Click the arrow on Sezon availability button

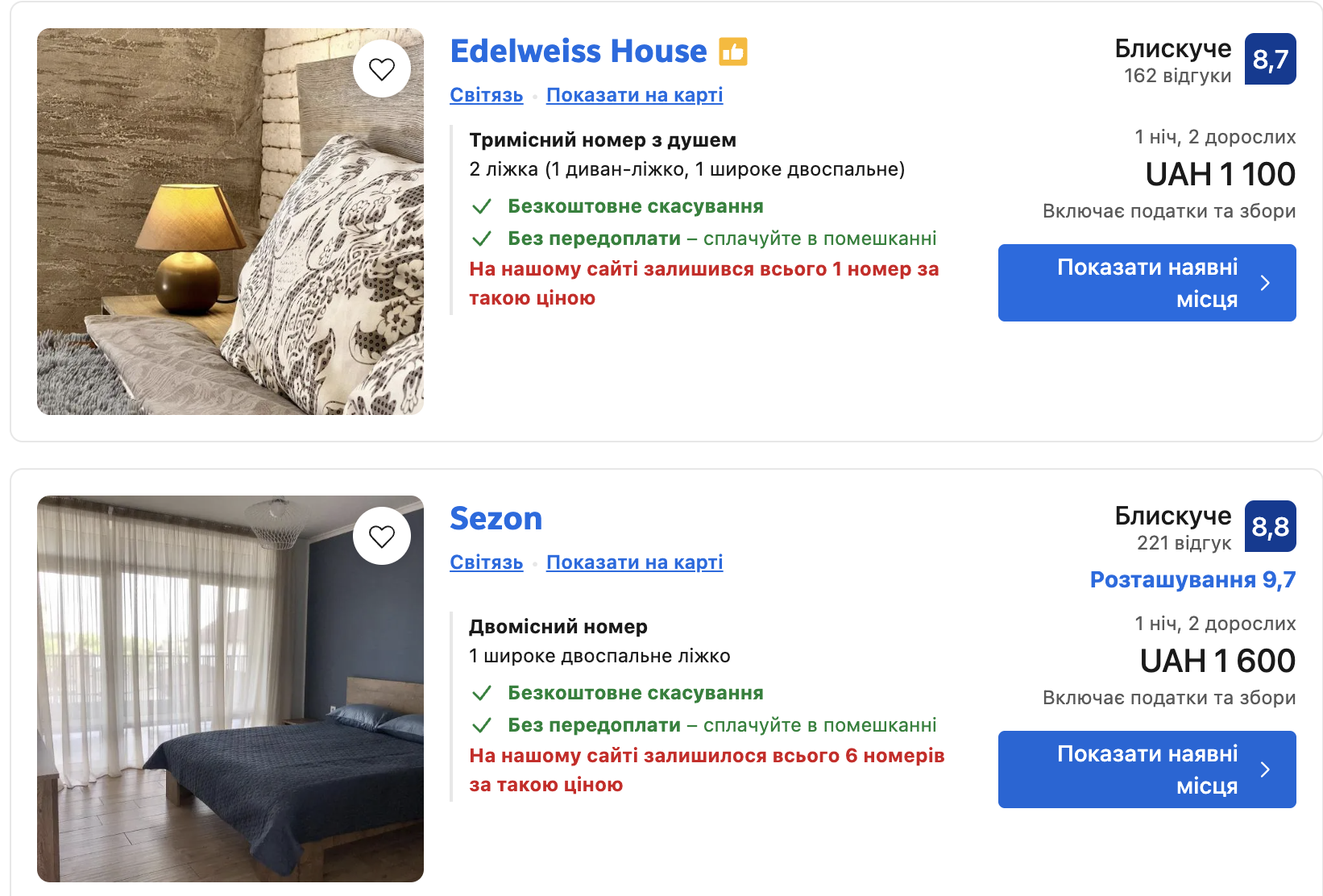[1265, 769]
